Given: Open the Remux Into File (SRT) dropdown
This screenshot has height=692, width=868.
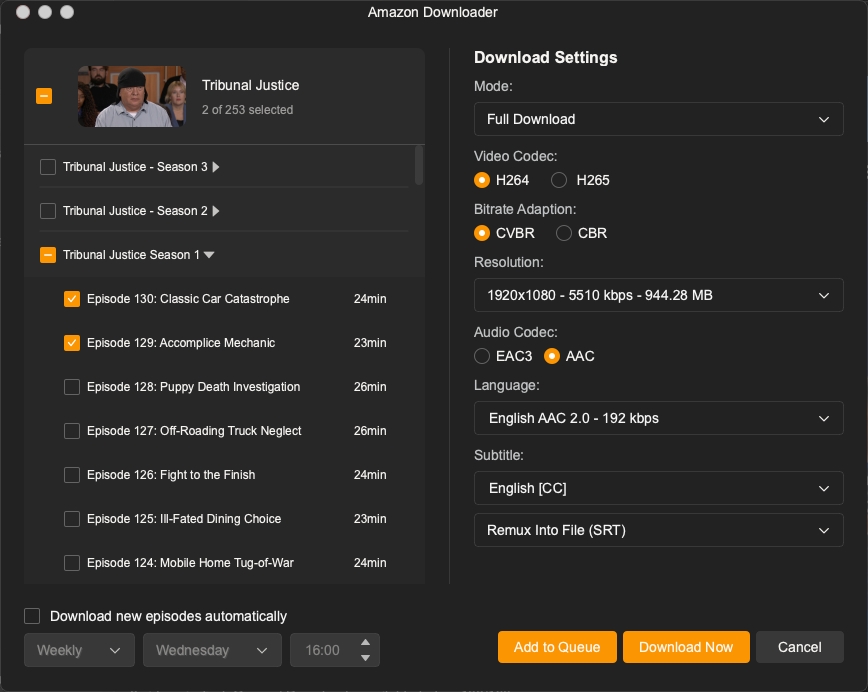Looking at the screenshot, I should pyautogui.click(x=658, y=530).
